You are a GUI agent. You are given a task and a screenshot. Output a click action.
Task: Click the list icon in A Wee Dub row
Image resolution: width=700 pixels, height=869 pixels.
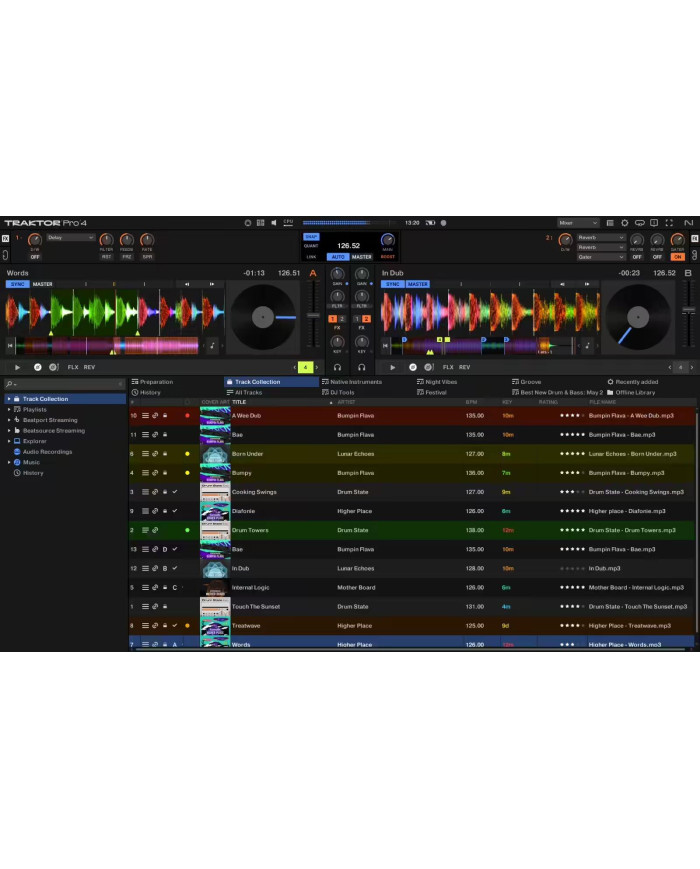145,415
